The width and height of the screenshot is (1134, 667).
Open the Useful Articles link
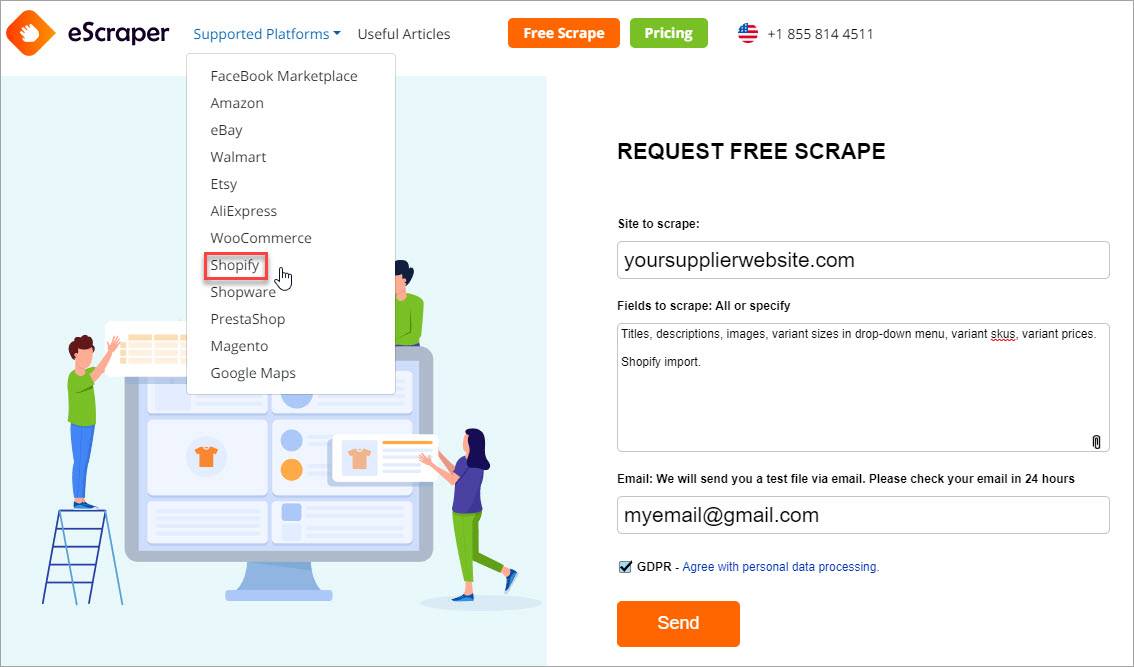(404, 34)
